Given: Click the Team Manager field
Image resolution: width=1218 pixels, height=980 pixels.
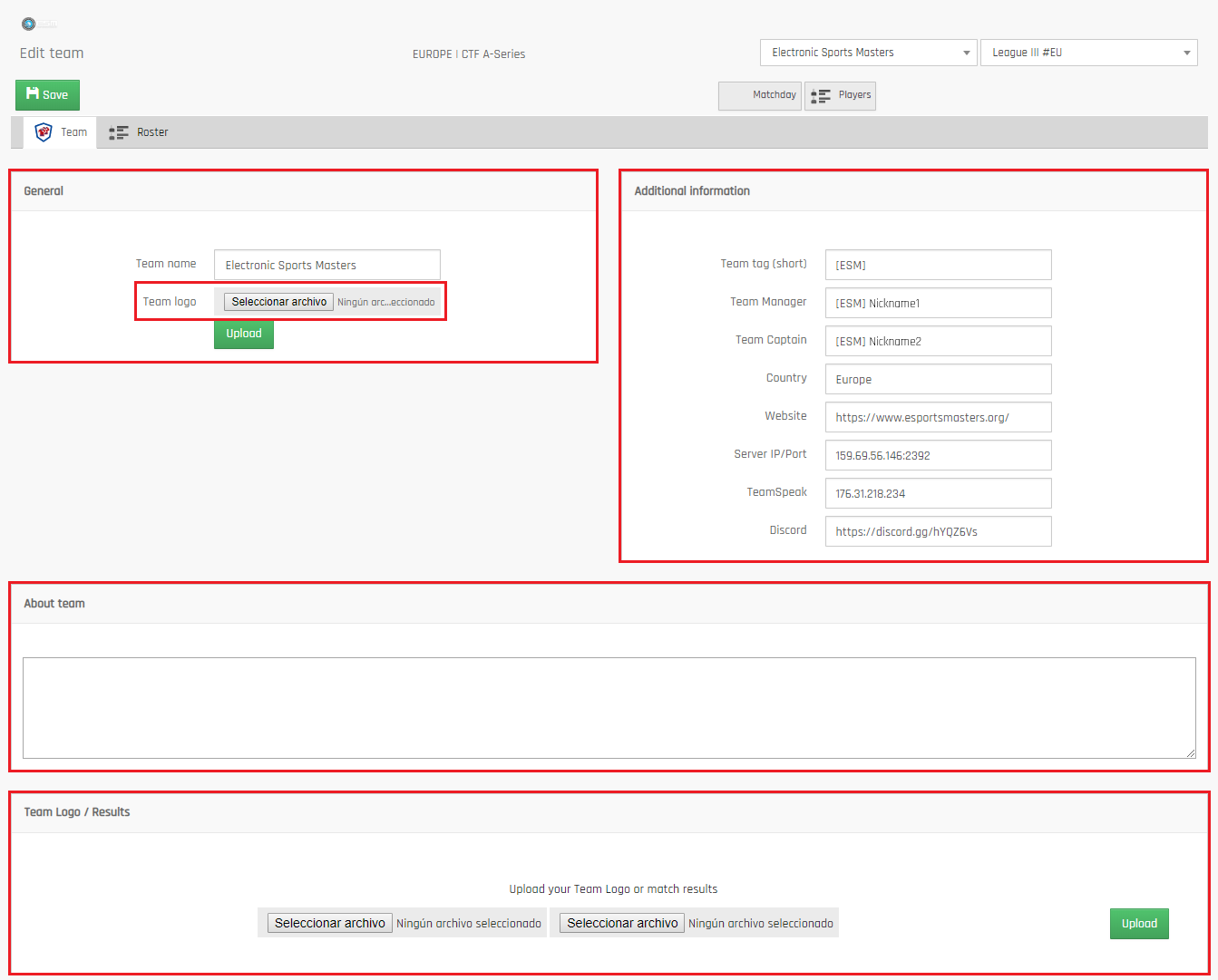Looking at the screenshot, I should pyautogui.click(x=939, y=303).
